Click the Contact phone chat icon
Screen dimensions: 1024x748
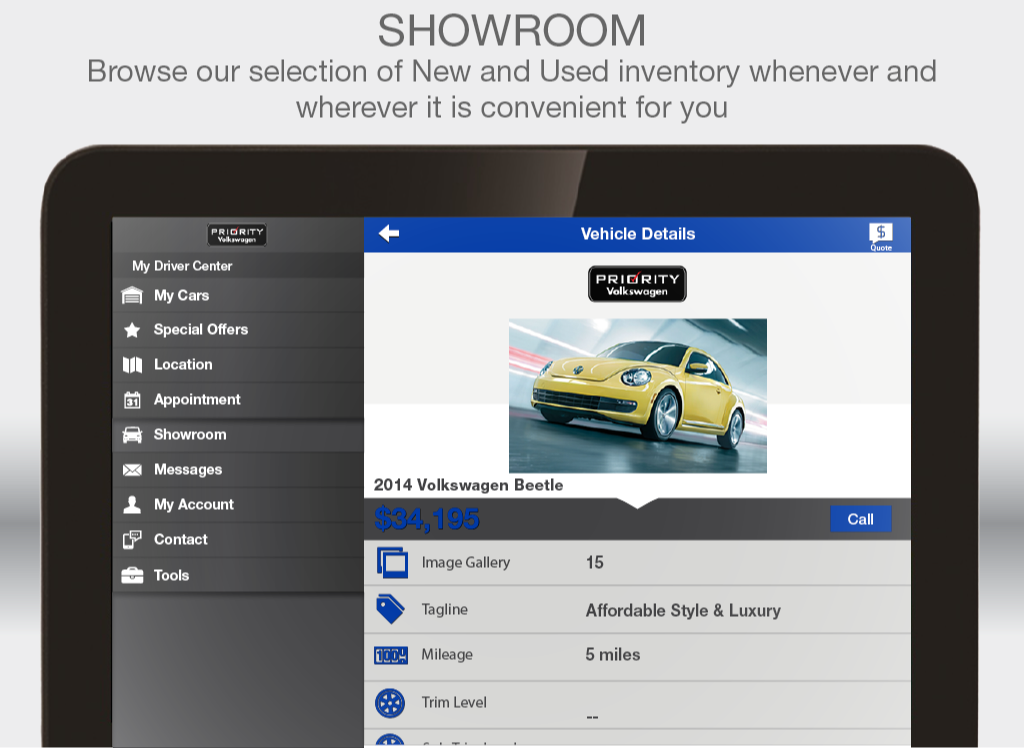132,540
